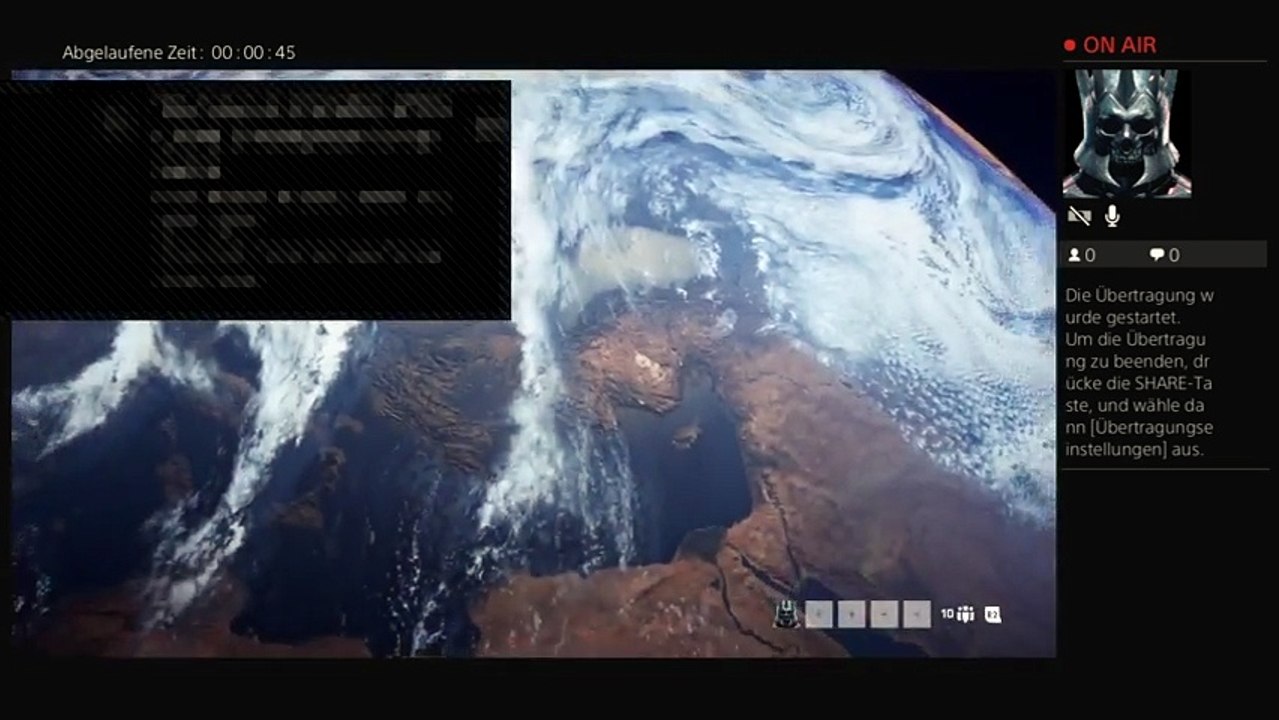Select the second empty squad slot

851,614
